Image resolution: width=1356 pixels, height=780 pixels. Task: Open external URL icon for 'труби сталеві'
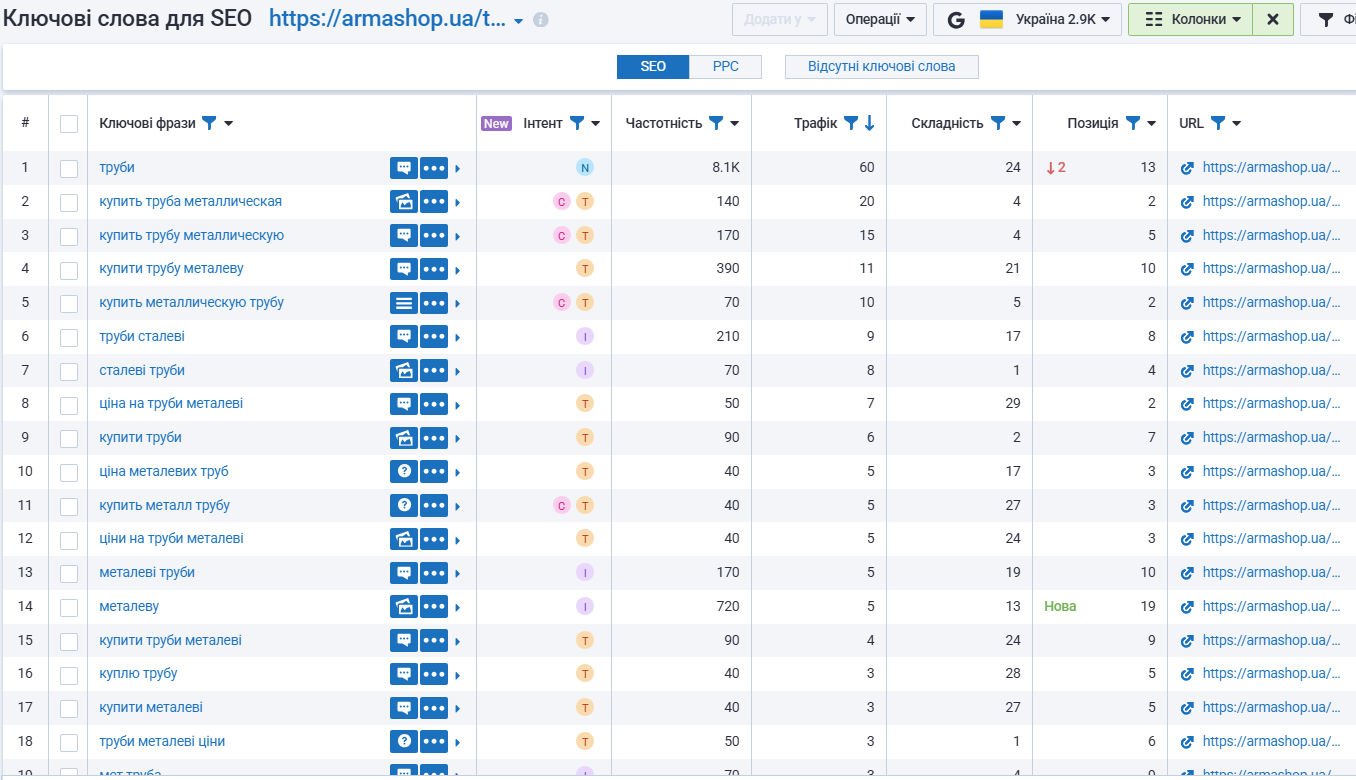point(1187,337)
